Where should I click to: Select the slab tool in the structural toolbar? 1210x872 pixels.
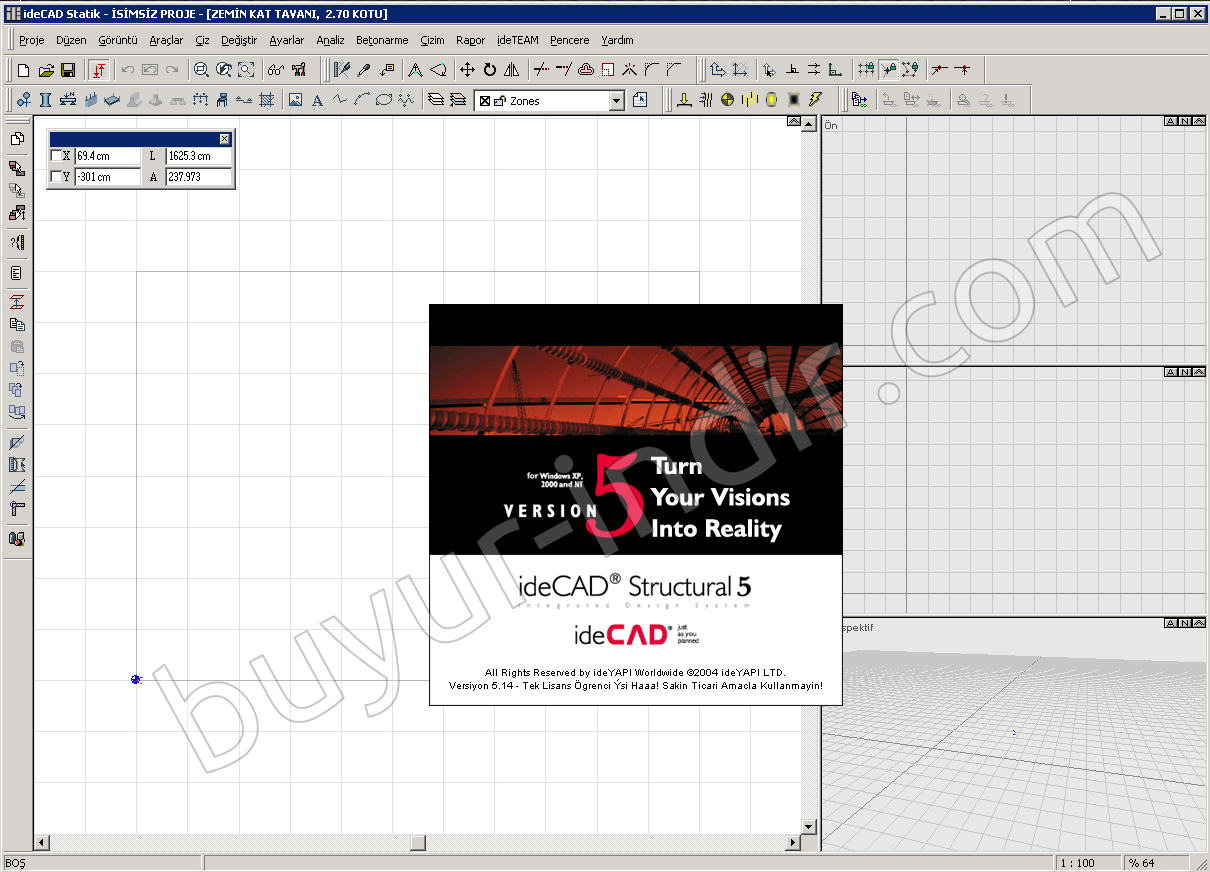click(112, 100)
